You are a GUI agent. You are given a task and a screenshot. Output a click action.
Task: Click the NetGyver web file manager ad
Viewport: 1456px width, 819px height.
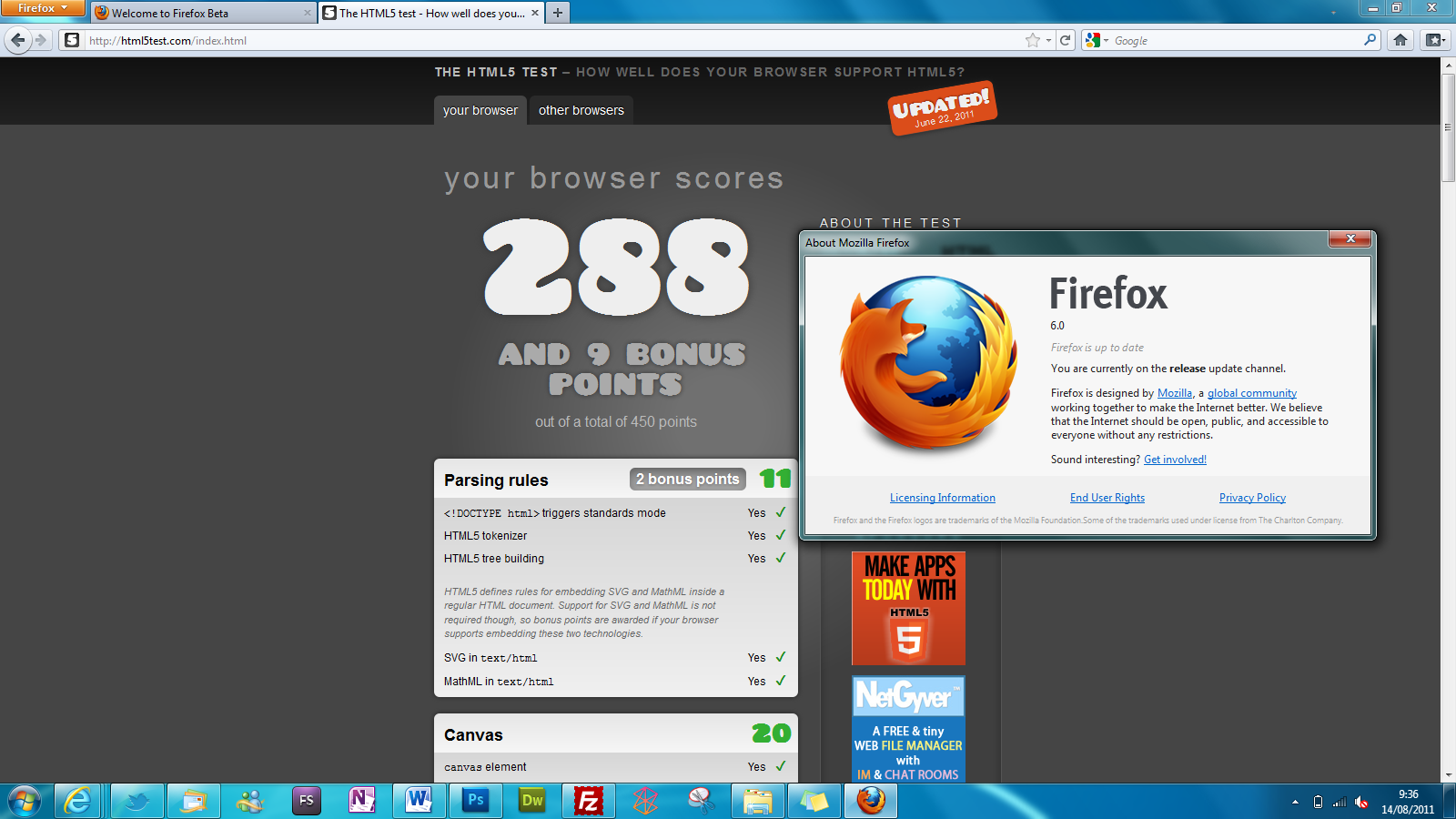pyautogui.click(x=908, y=729)
